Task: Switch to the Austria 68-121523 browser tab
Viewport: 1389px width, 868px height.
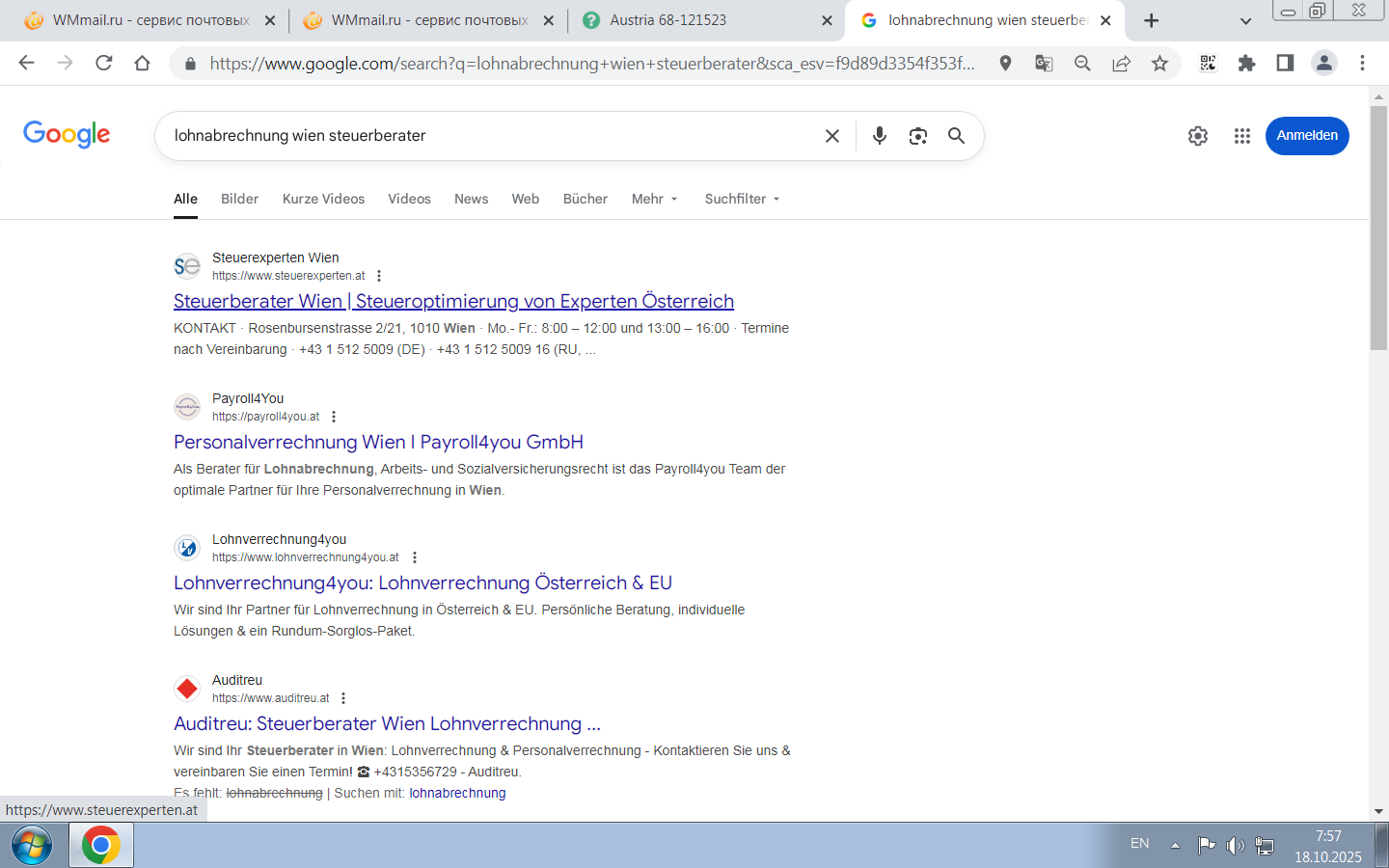Action: point(706,20)
